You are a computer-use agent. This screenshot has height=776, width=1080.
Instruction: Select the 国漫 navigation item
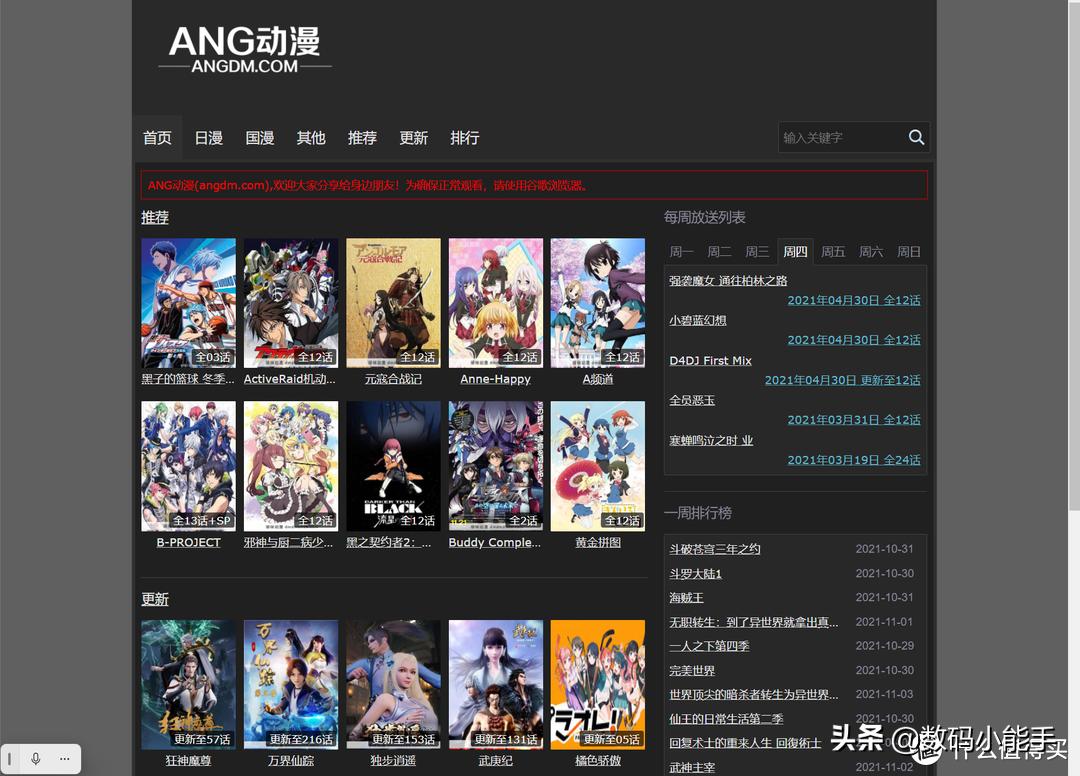tap(259, 138)
